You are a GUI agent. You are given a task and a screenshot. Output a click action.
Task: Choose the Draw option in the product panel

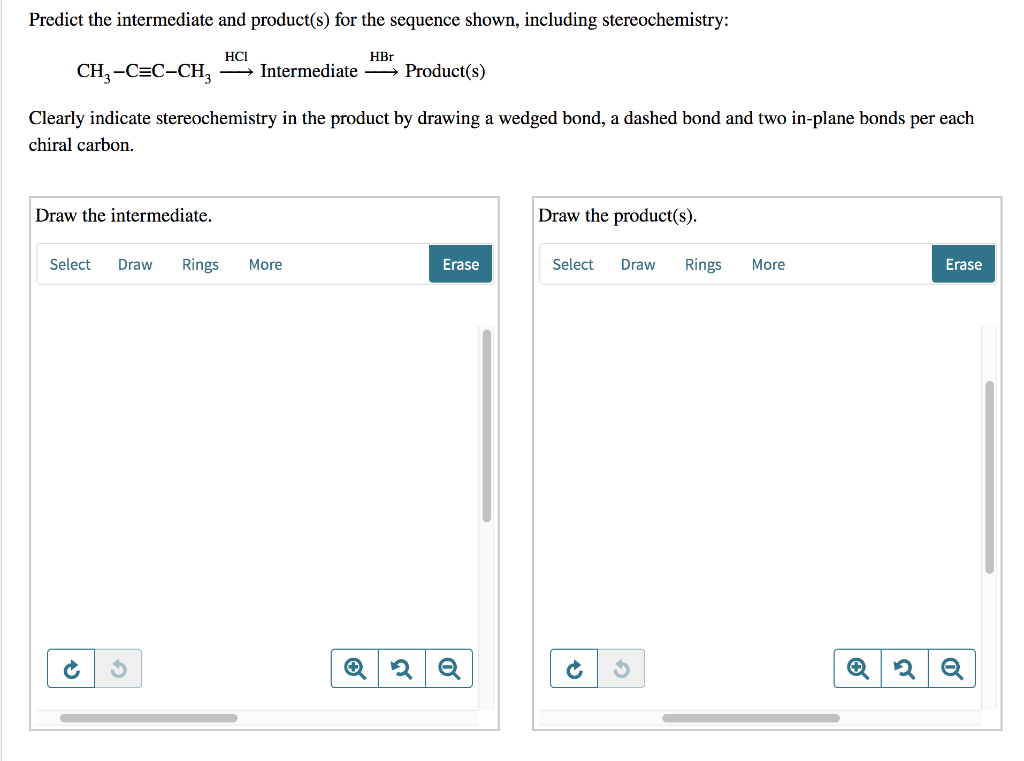[x=638, y=264]
